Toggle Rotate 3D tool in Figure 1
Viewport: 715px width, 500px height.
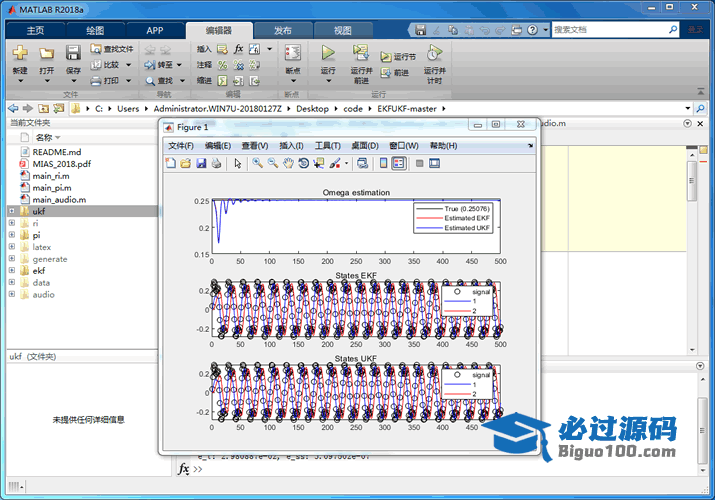coord(303,163)
